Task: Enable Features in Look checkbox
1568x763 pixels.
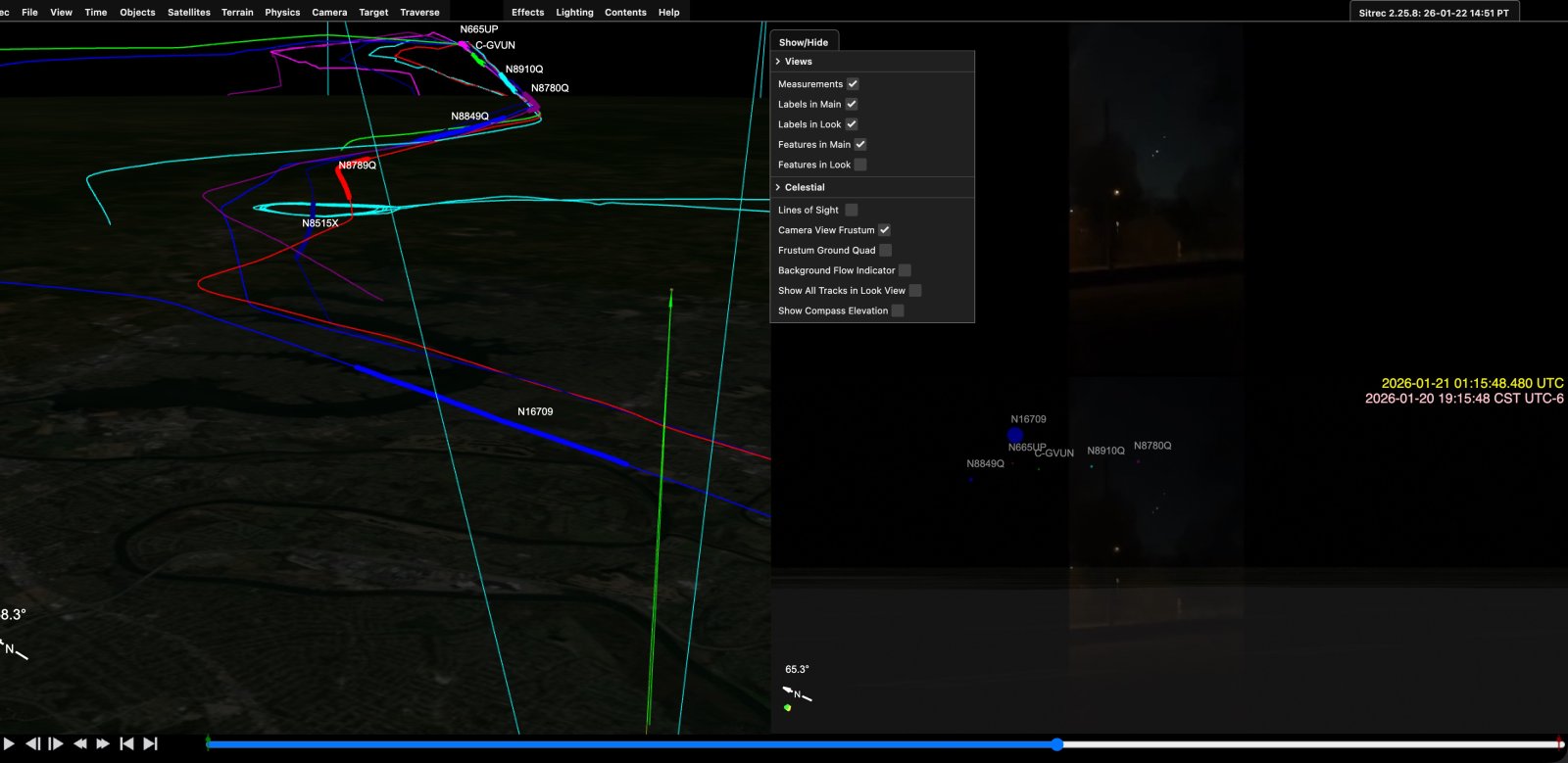Action: pos(860,165)
